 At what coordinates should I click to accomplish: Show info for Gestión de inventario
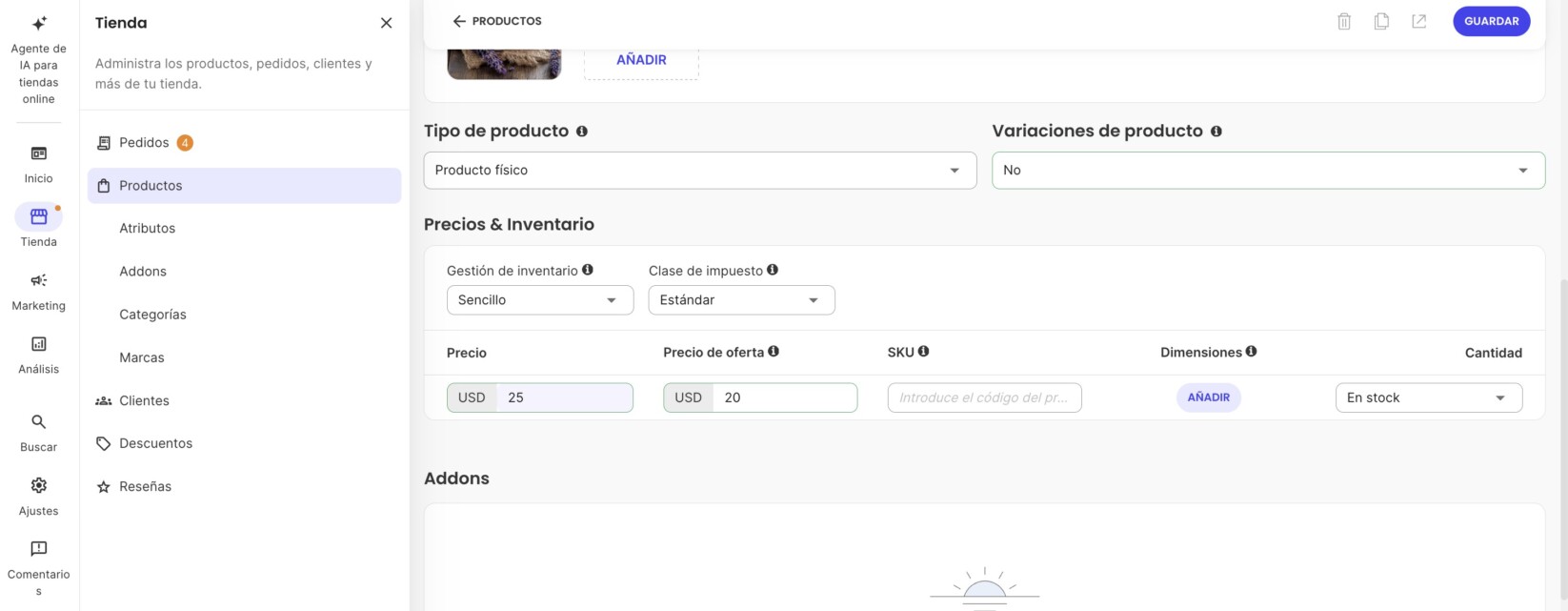pos(588,270)
